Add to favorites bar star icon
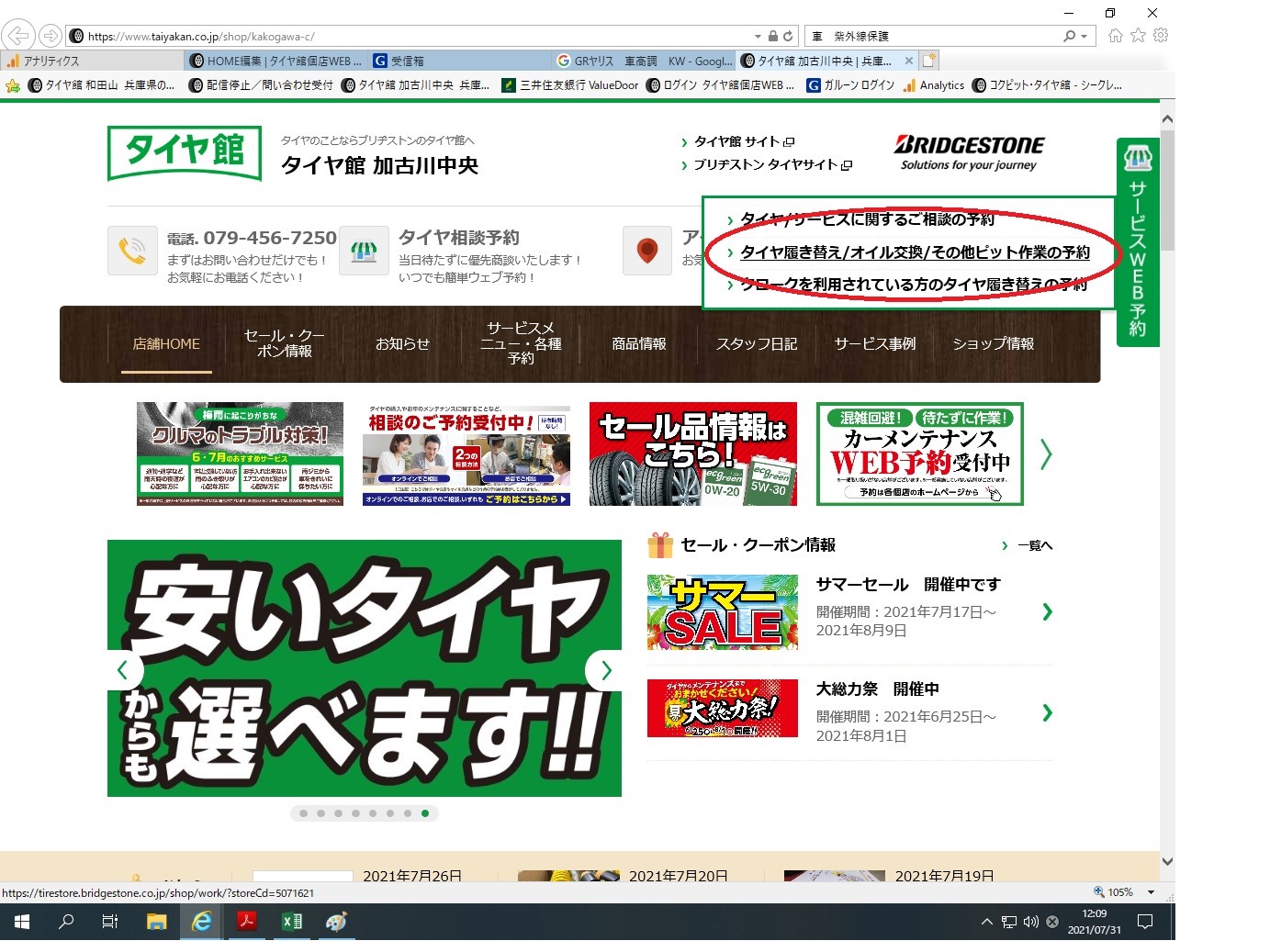Image resolution: width=1270 pixels, height=952 pixels. tap(13, 85)
